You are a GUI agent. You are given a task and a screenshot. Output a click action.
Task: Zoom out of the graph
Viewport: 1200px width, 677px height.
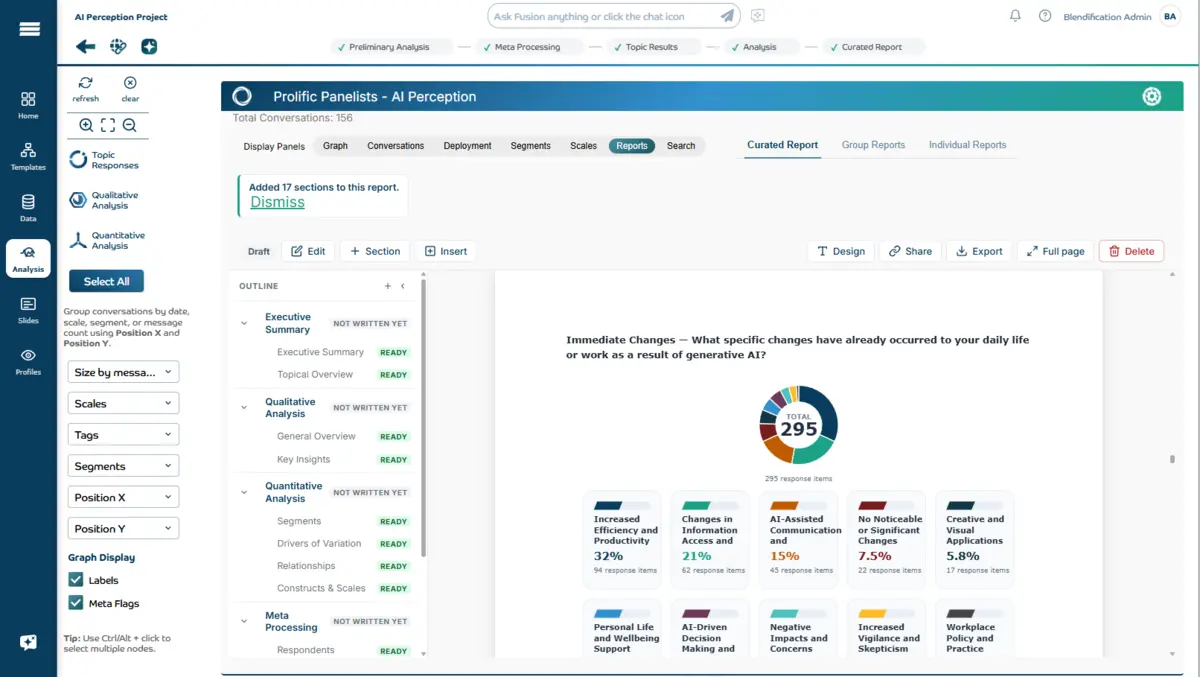[x=129, y=125]
